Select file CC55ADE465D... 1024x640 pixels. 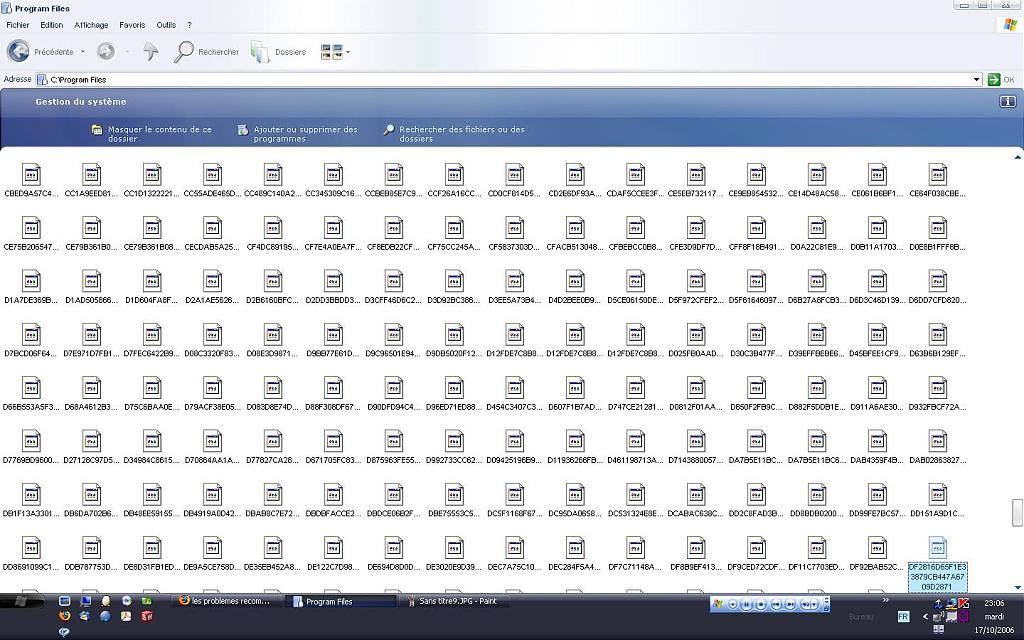(x=212, y=180)
